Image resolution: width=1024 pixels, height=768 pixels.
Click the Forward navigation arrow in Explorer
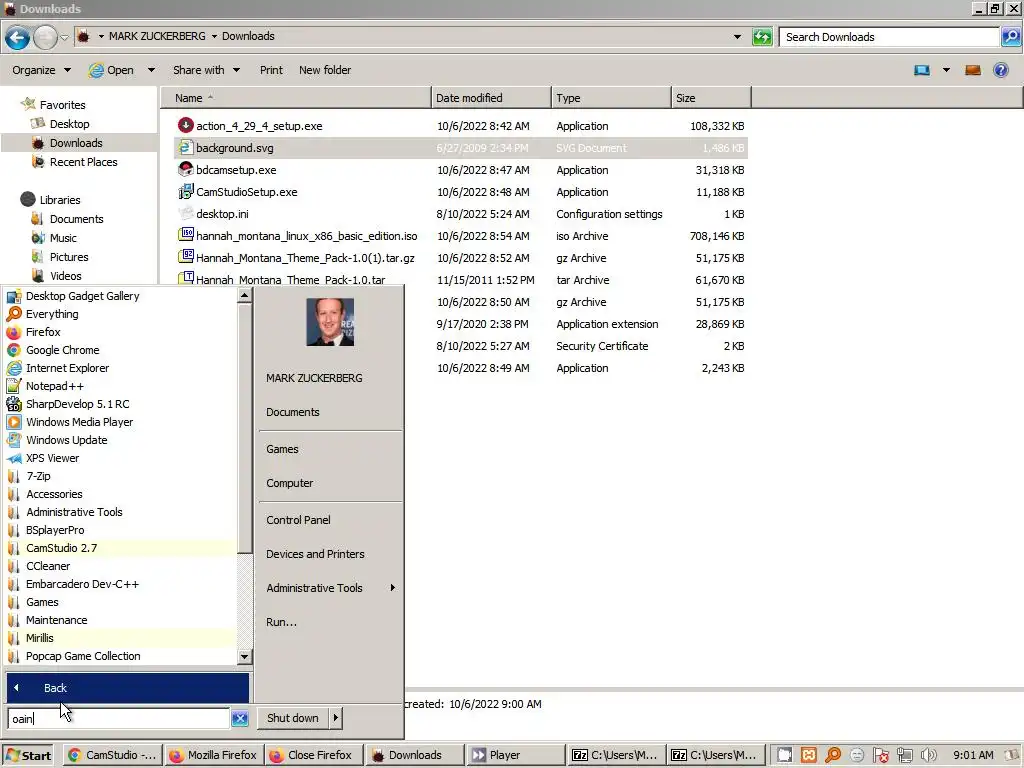coord(45,37)
